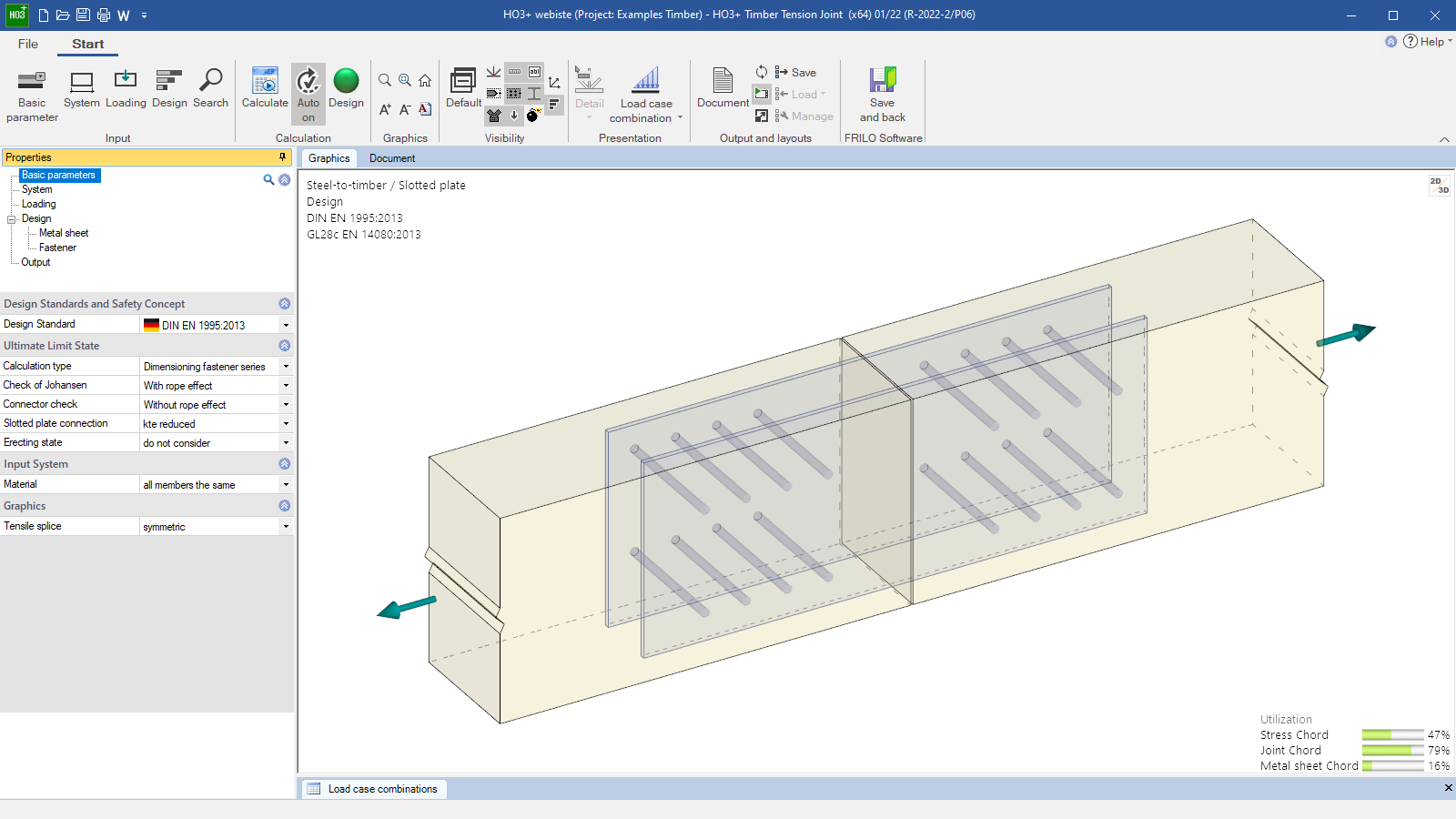This screenshot has width=1456, height=819.
Task: Collapse the Design tree node
Action: (x=12, y=219)
